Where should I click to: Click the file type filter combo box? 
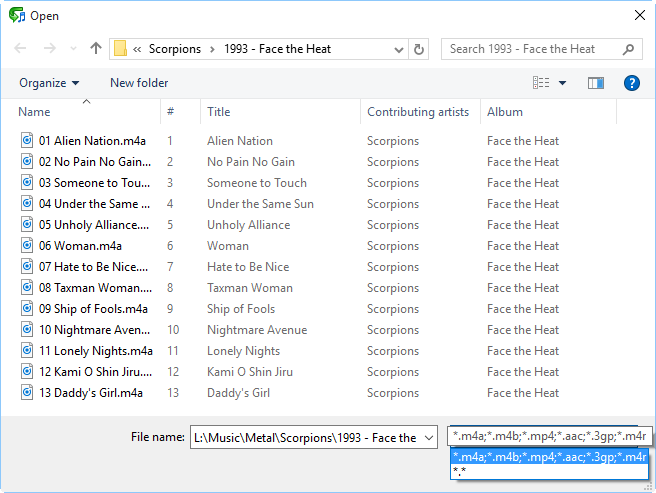point(549,437)
